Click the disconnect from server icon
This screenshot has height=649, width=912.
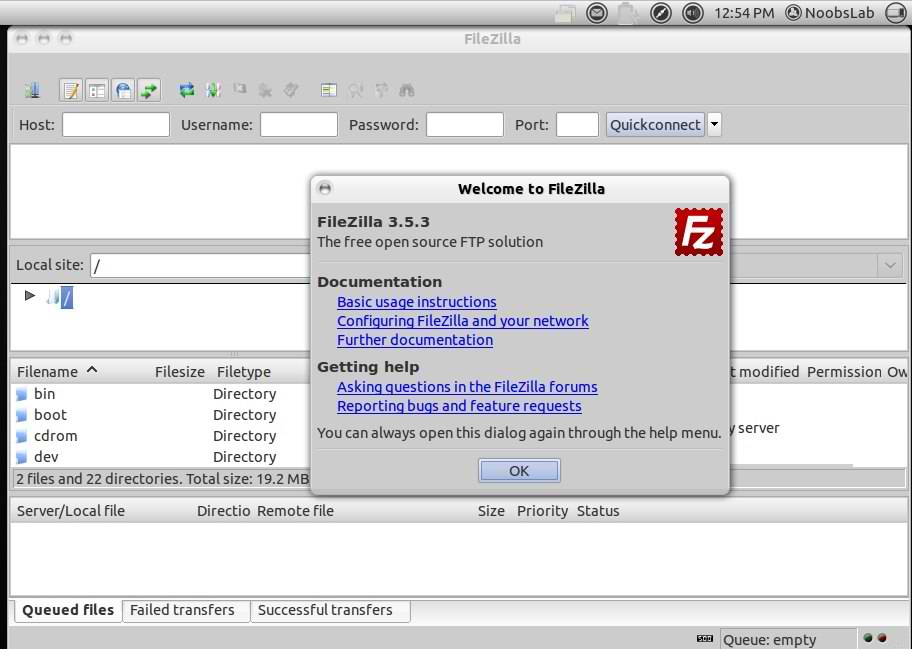[265, 90]
